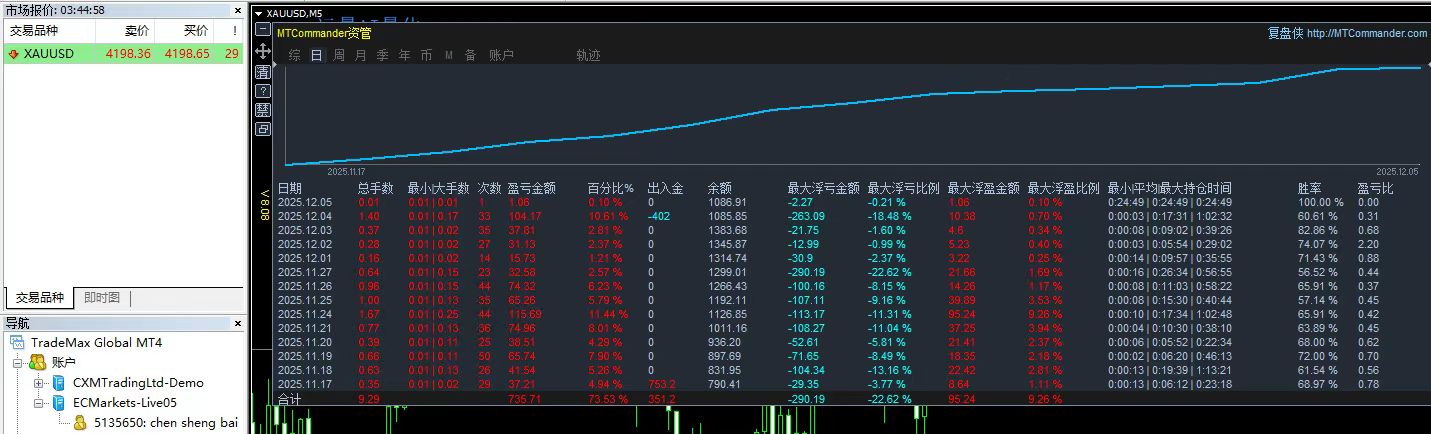Image resolution: width=1431 pixels, height=434 pixels.
Task: Switch to the 即时图 tick chart tab
Action: (101, 298)
